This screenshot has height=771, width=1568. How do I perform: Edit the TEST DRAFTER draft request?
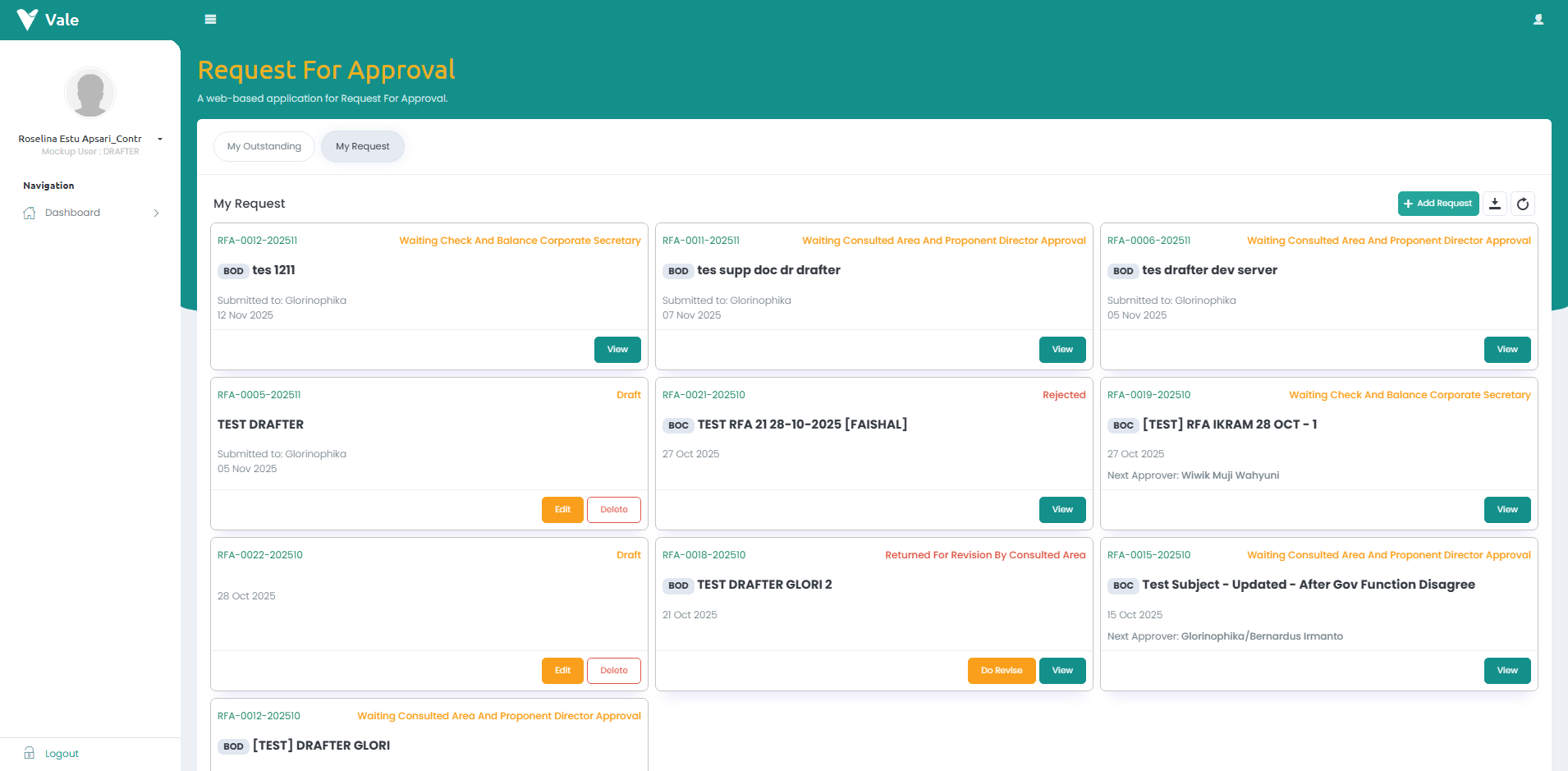(562, 510)
